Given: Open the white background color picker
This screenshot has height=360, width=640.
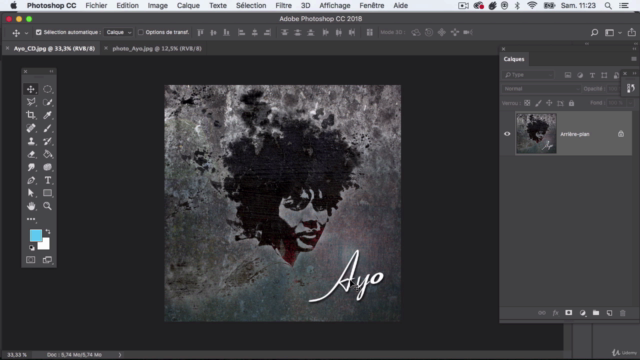Looking at the screenshot, I should [x=45, y=245].
